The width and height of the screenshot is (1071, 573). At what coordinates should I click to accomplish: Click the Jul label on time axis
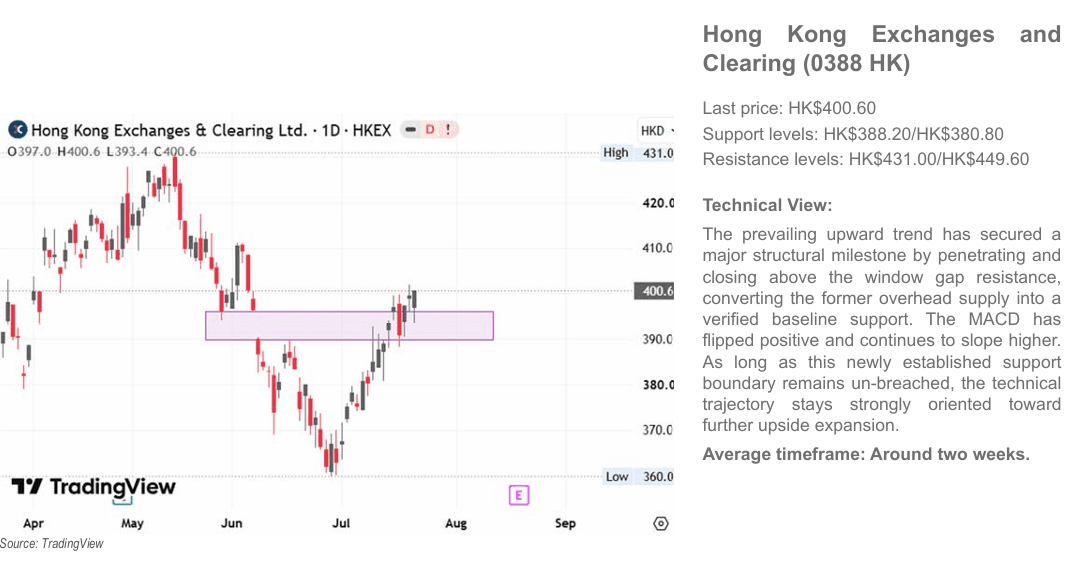pos(341,523)
